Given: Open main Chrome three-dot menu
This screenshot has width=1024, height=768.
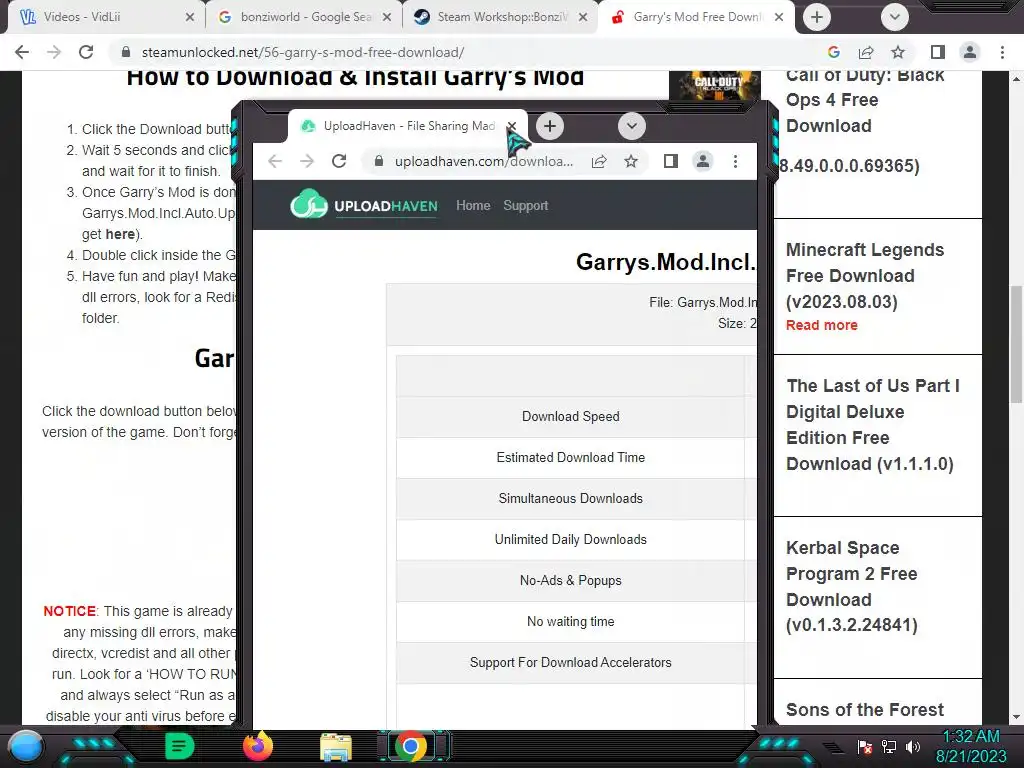Looking at the screenshot, I should (1002, 52).
